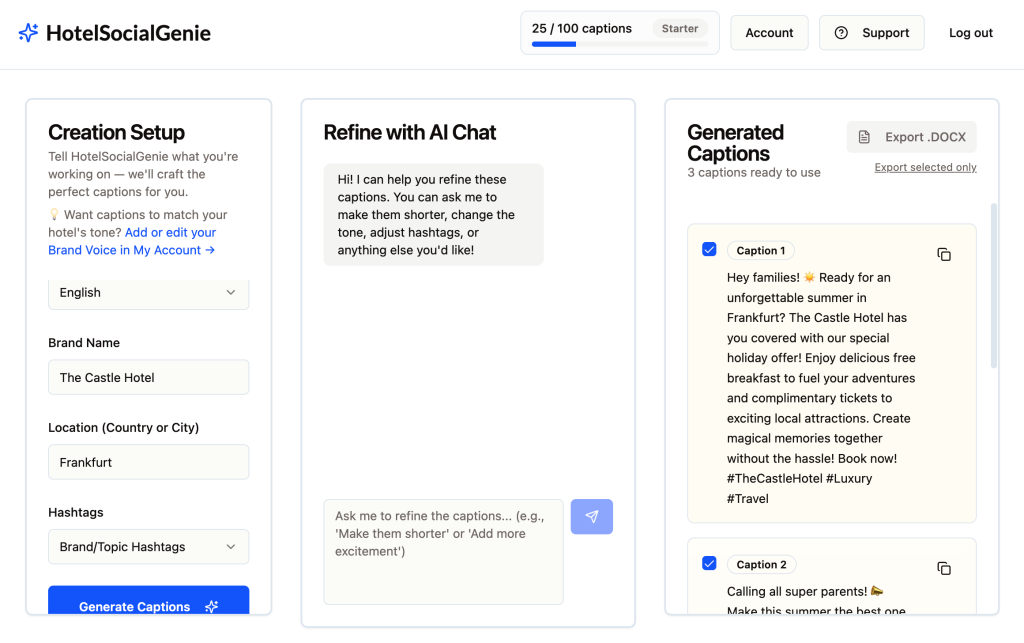Uncheck the Caption 2 checkbox
The width and height of the screenshot is (1024, 643).
(x=709, y=563)
